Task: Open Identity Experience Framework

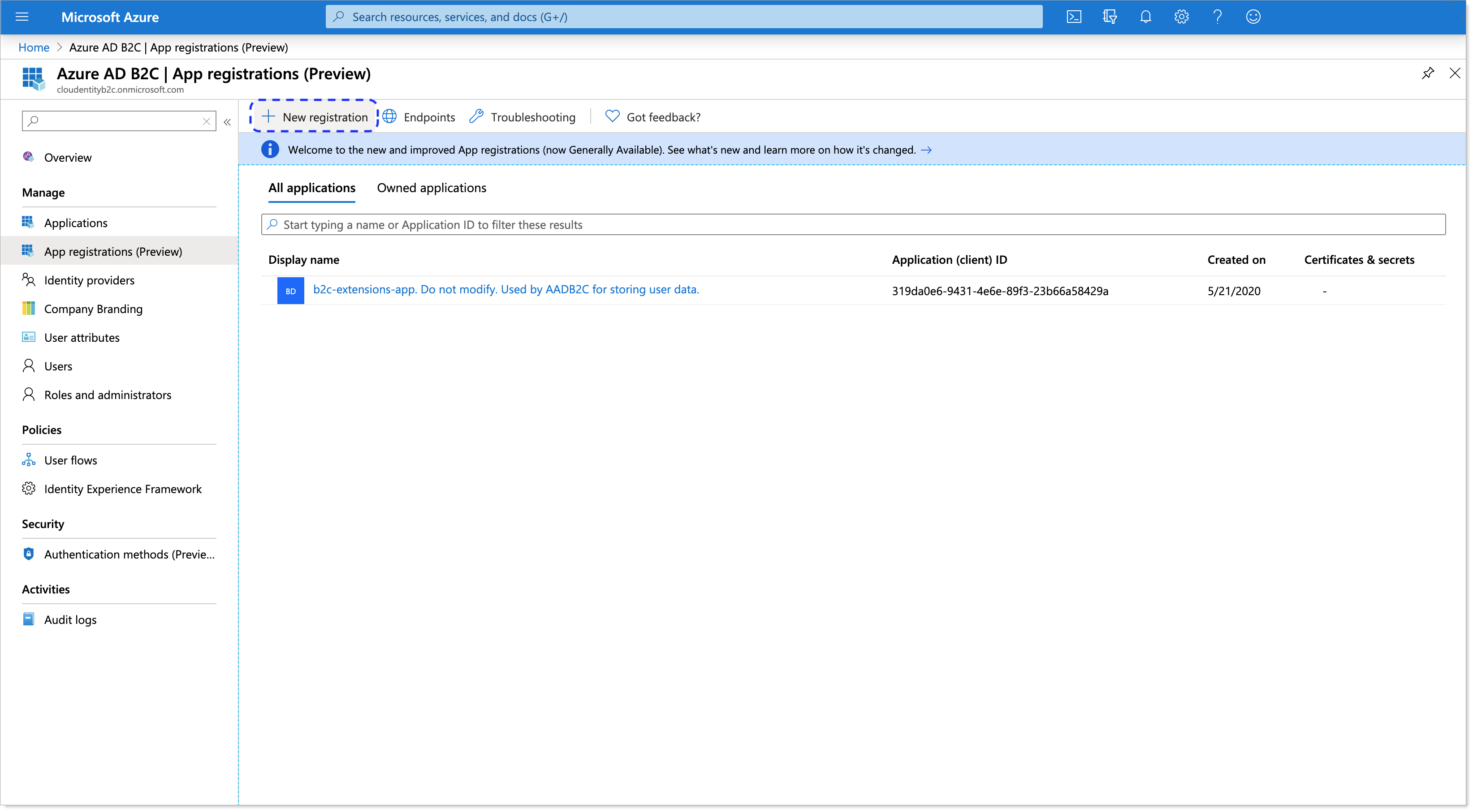Action: coord(123,489)
